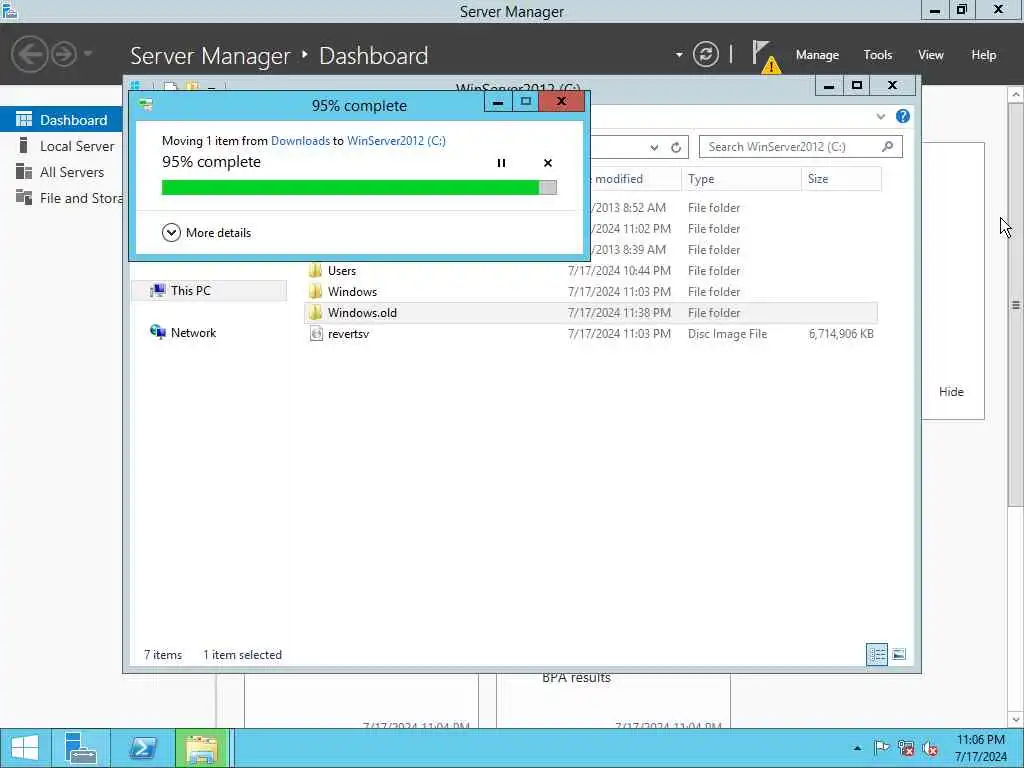Pause the file move operation
Image resolution: width=1024 pixels, height=768 pixels.
[501, 163]
